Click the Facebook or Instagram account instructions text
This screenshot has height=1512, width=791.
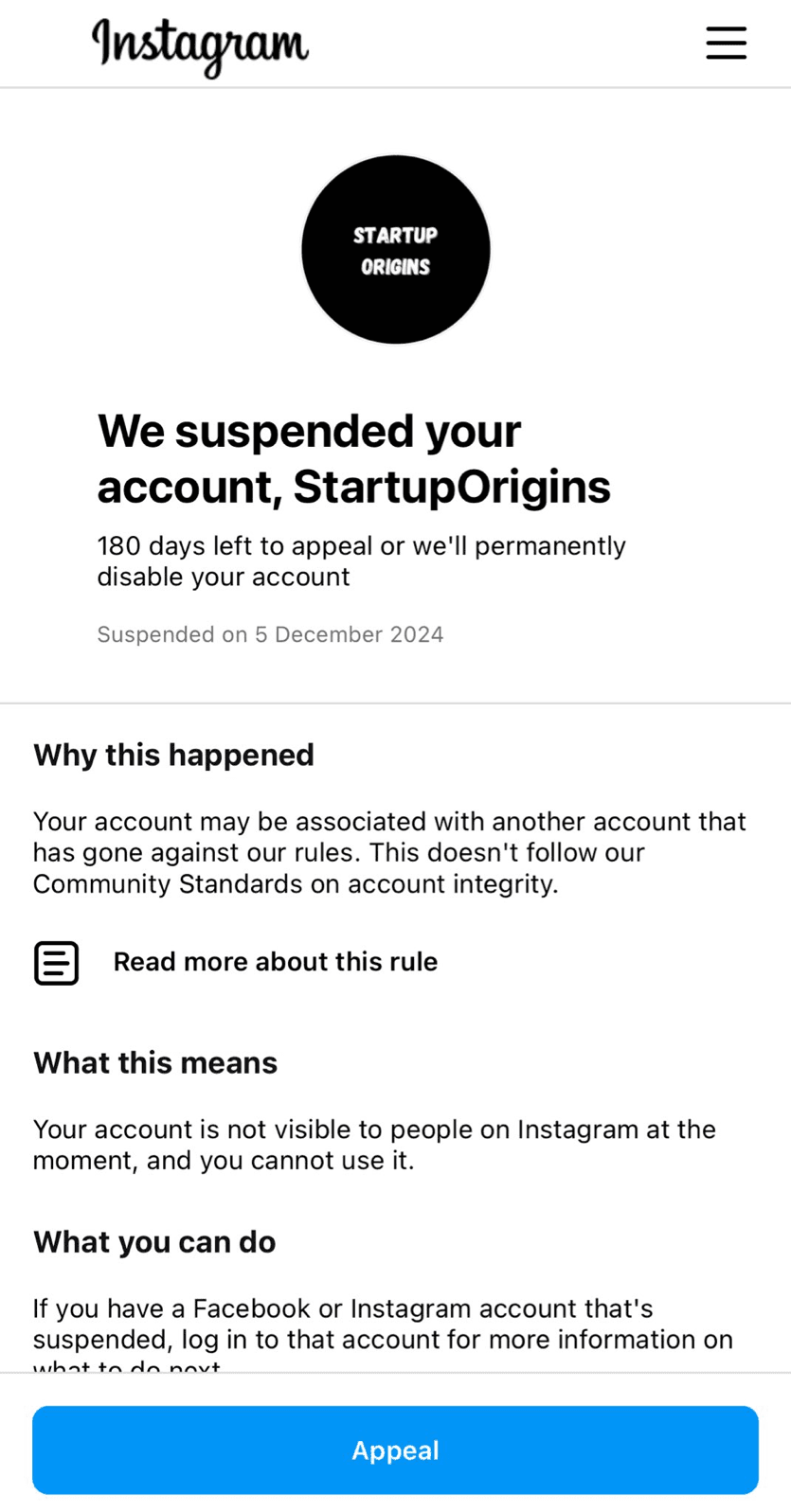coord(383,1324)
